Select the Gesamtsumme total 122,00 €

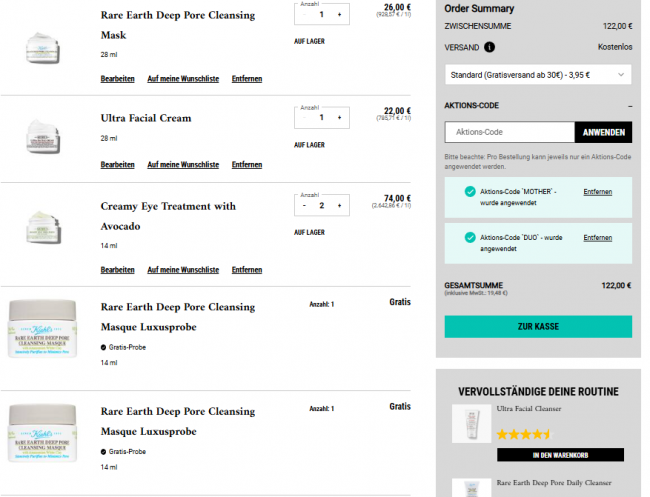[x=616, y=286]
